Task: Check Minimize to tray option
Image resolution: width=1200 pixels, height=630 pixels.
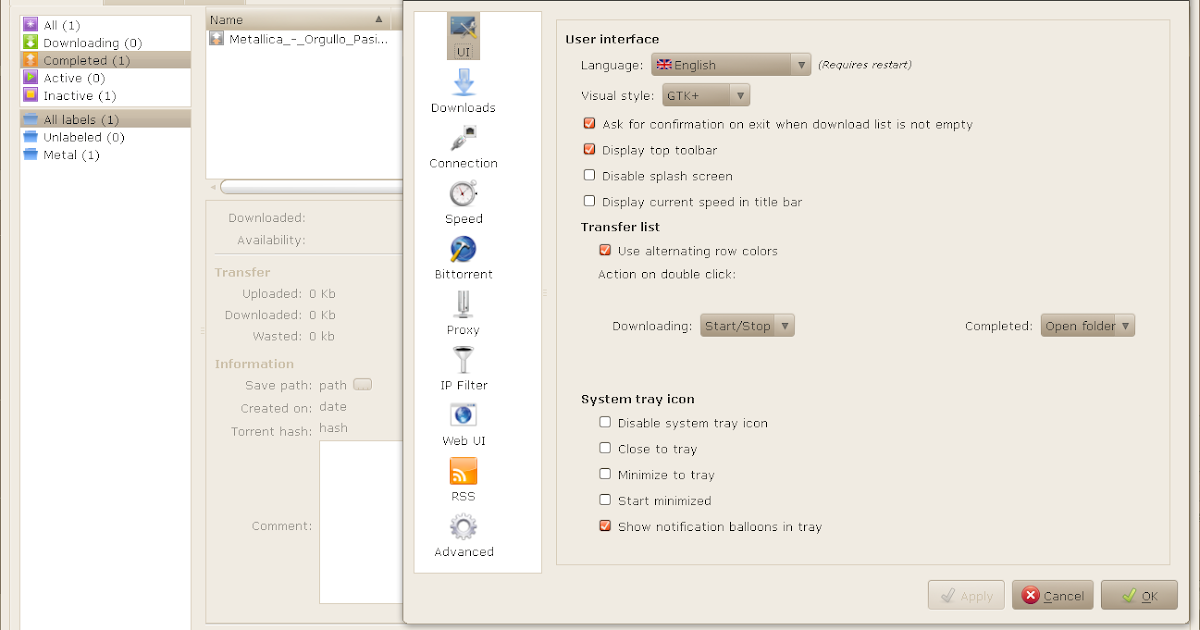Action: pos(605,474)
